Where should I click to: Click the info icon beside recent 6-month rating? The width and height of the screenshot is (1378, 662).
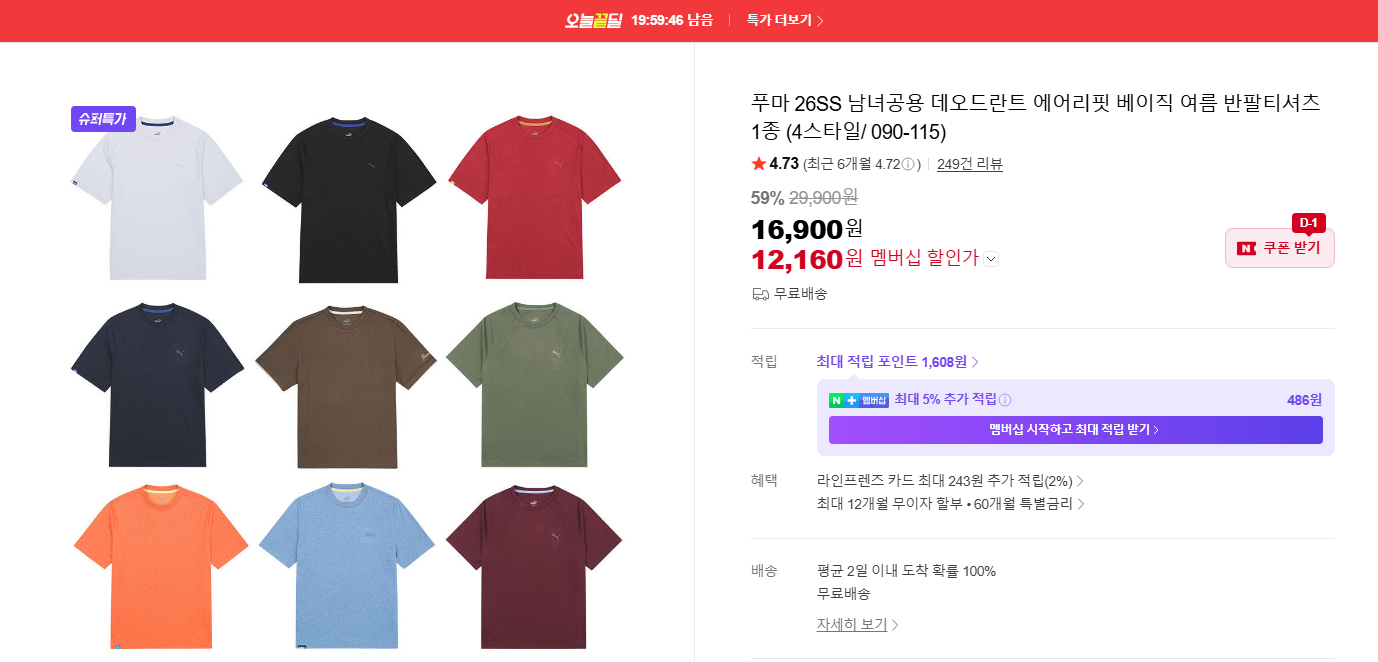(908, 165)
